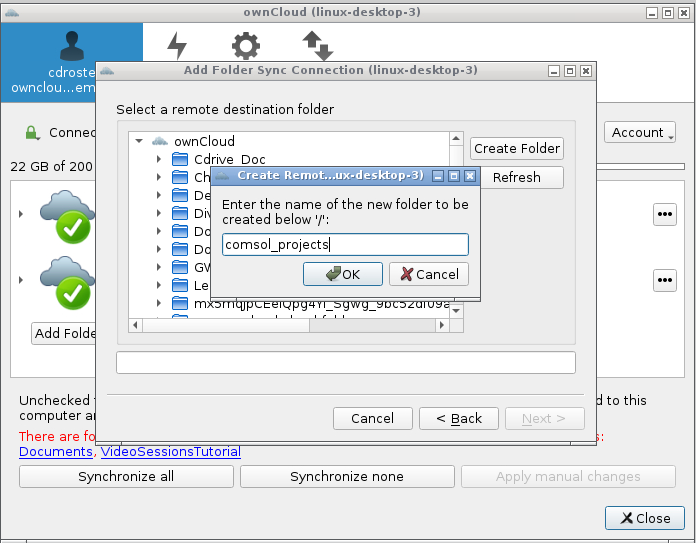The image size is (696, 543).
Task: Close the Create Remote Folder dialog window
Action: [470, 176]
